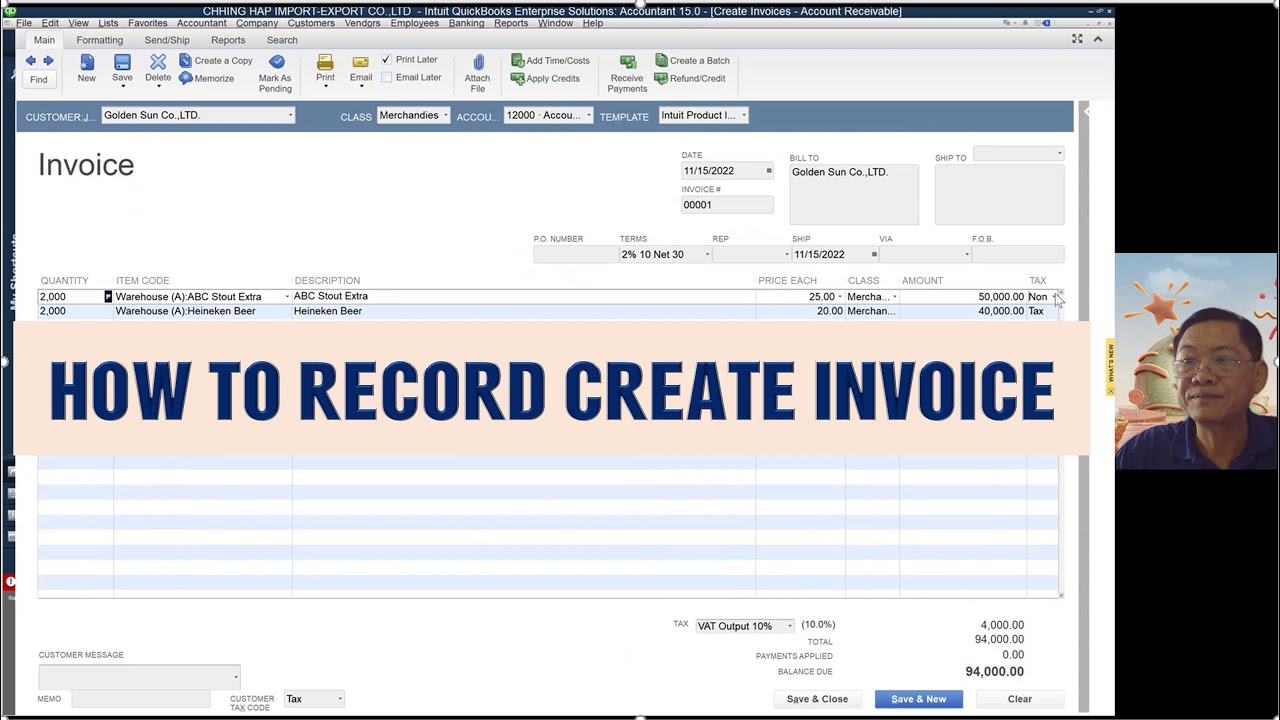Open the Ship To dropdown
This screenshot has height=720, width=1280.
click(x=1059, y=153)
